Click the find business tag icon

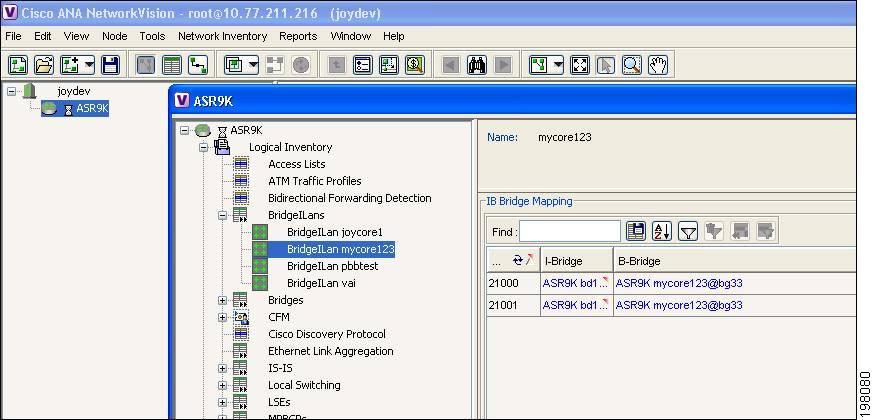point(415,65)
